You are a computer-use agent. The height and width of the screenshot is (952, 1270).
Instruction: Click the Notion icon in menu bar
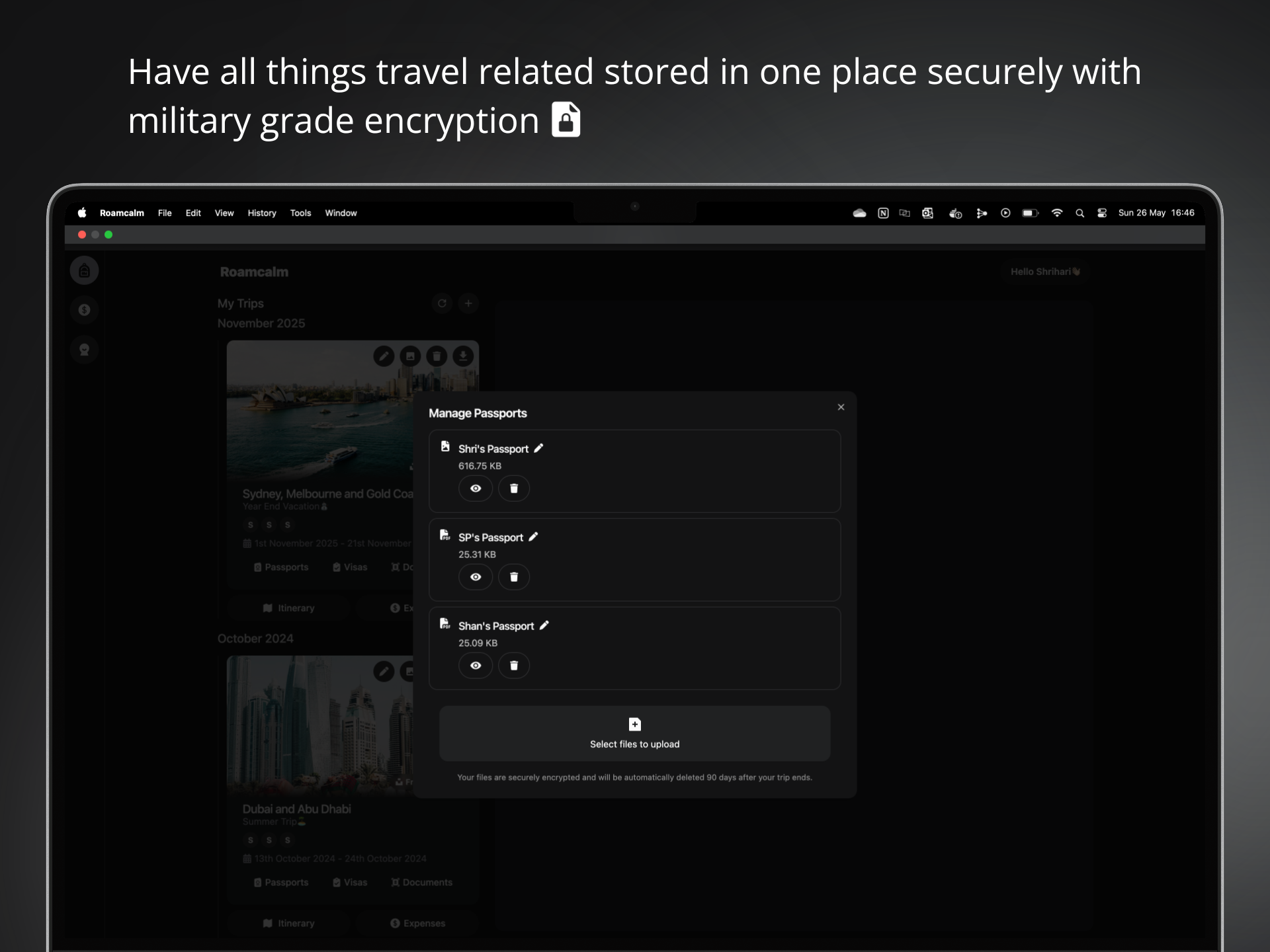[x=883, y=213]
